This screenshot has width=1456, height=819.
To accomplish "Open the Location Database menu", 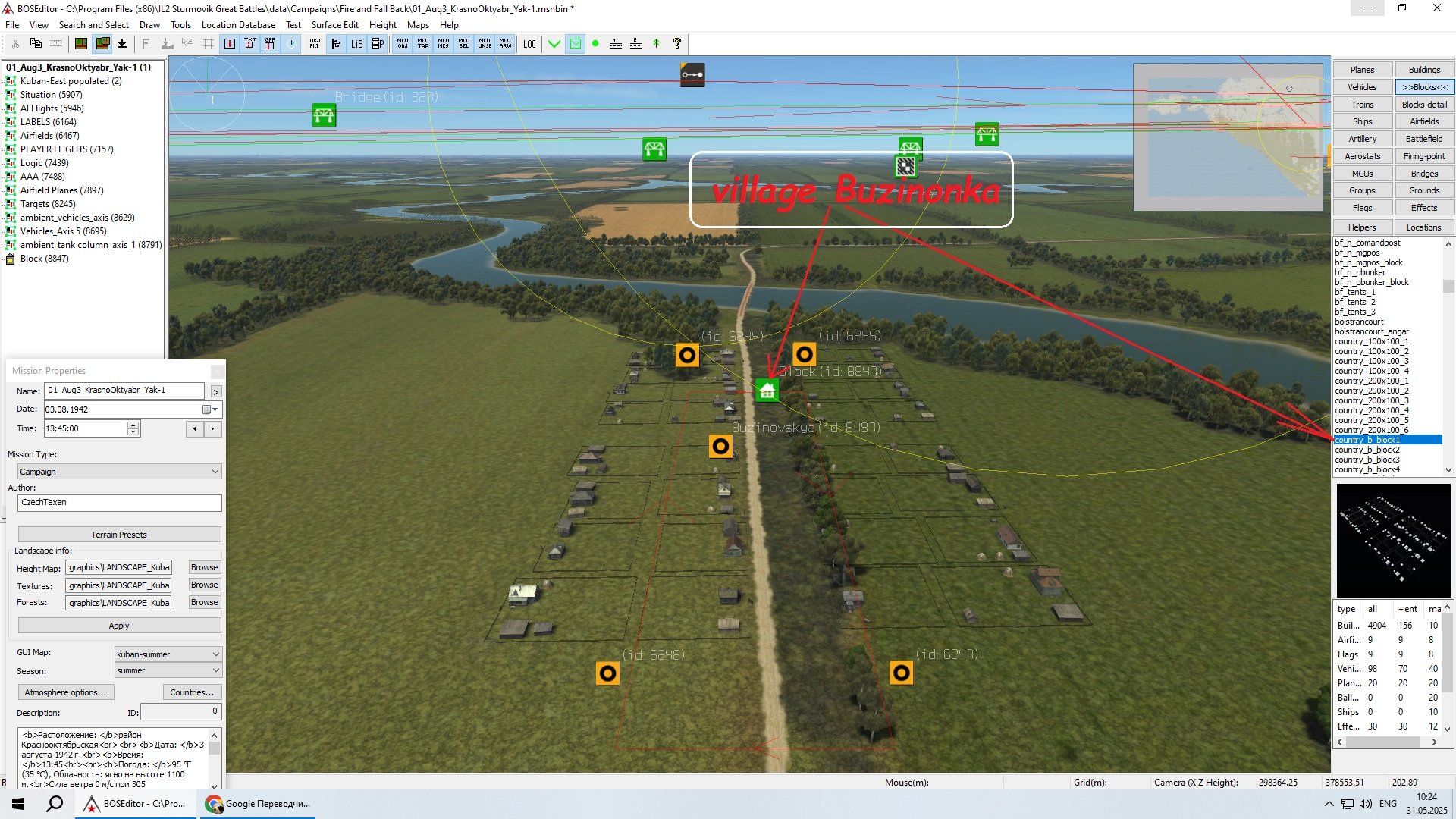I will (238, 25).
